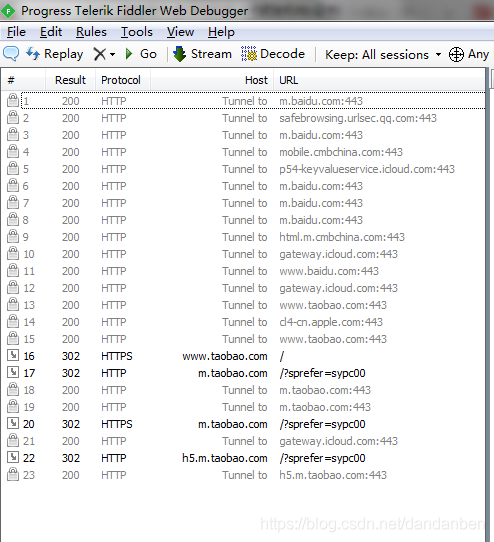Open the Rules menu
494x542 pixels.
point(91,32)
